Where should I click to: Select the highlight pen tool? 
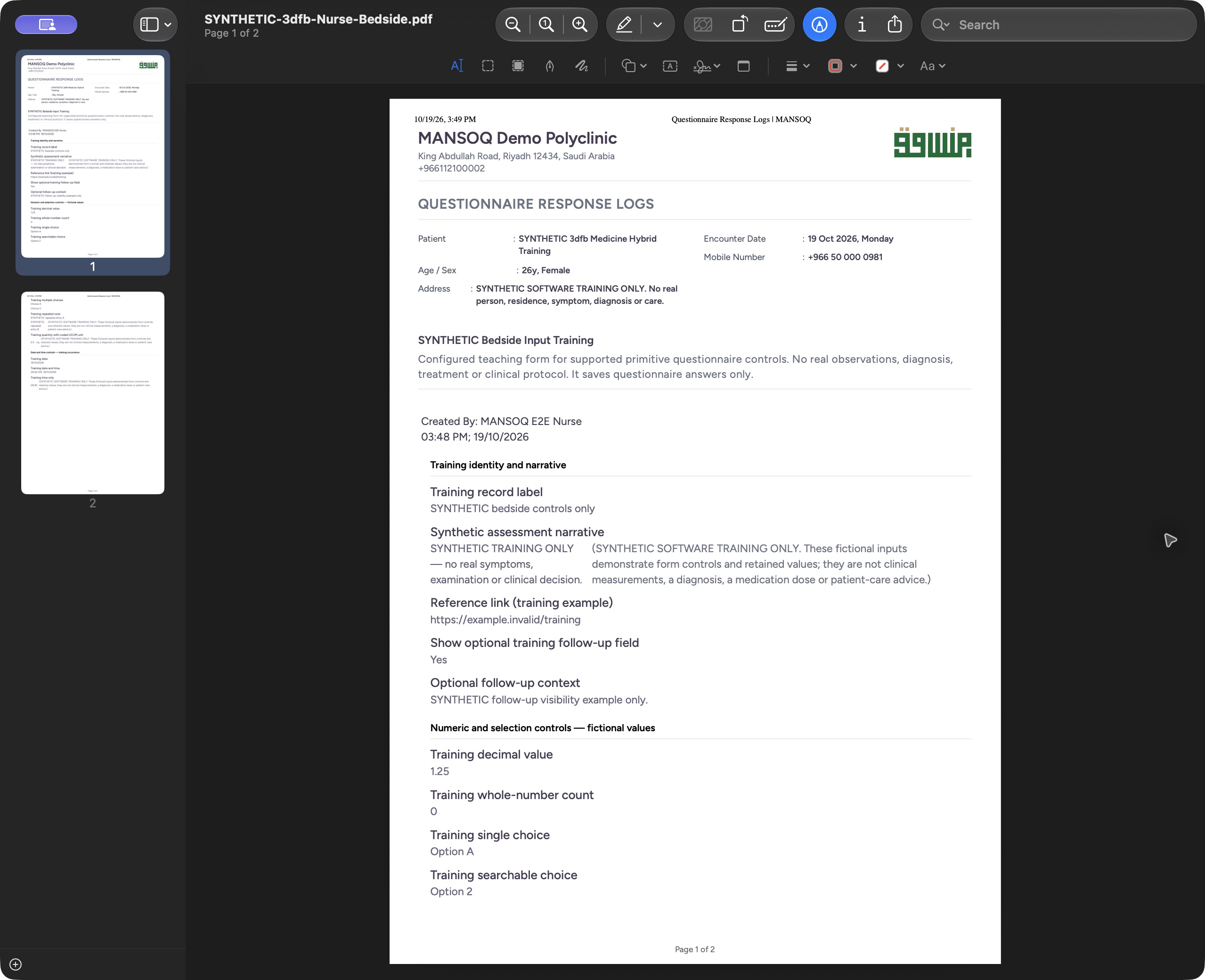(x=624, y=25)
